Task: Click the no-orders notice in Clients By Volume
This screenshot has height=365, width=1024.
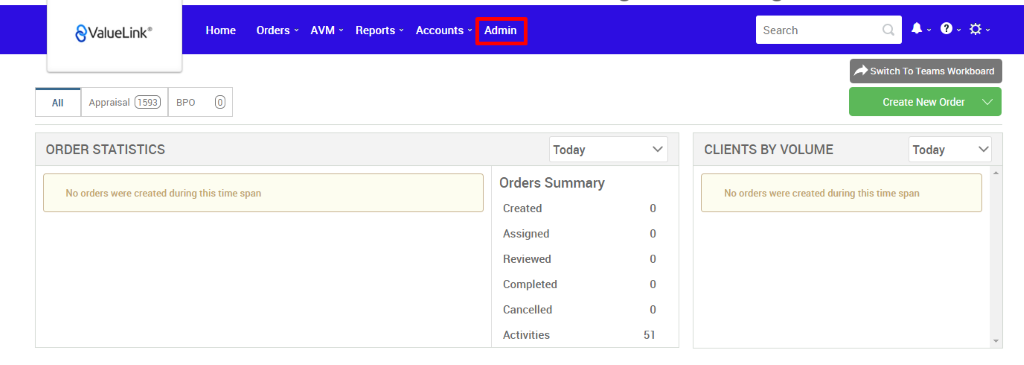Action: click(841, 193)
